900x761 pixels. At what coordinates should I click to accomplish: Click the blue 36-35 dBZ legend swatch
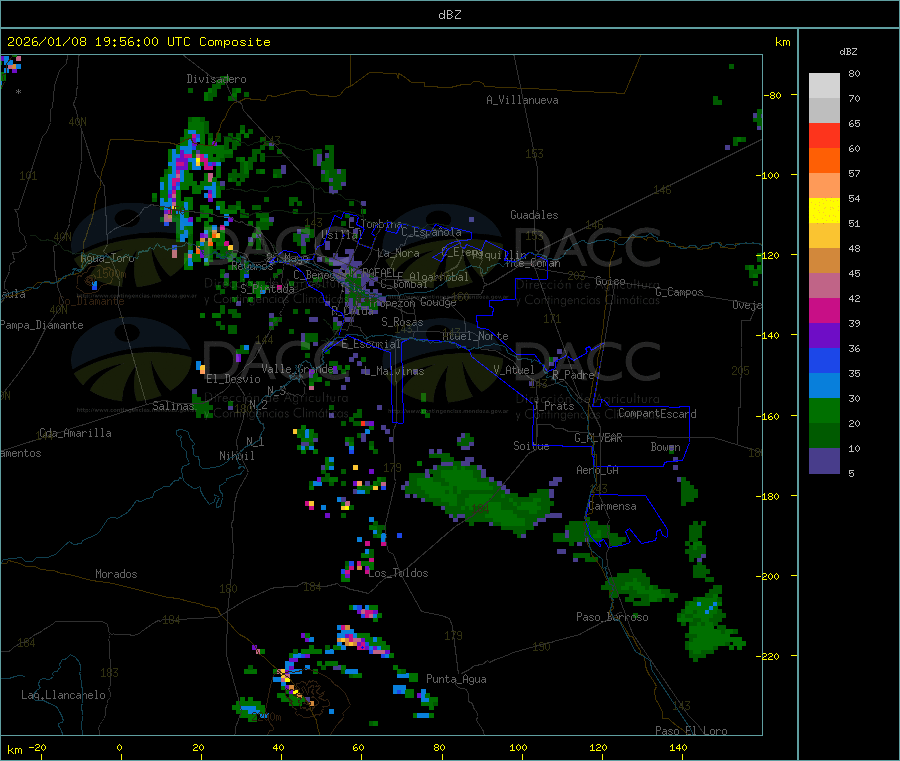[824, 360]
